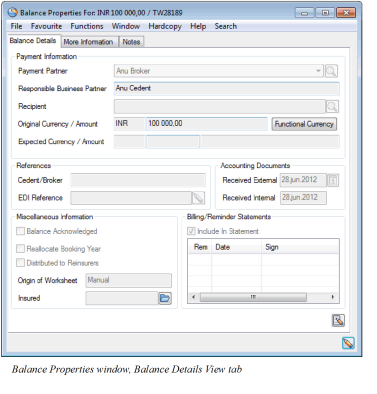Click the Insured input field
The image size is (377, 394).
(122, 298)
